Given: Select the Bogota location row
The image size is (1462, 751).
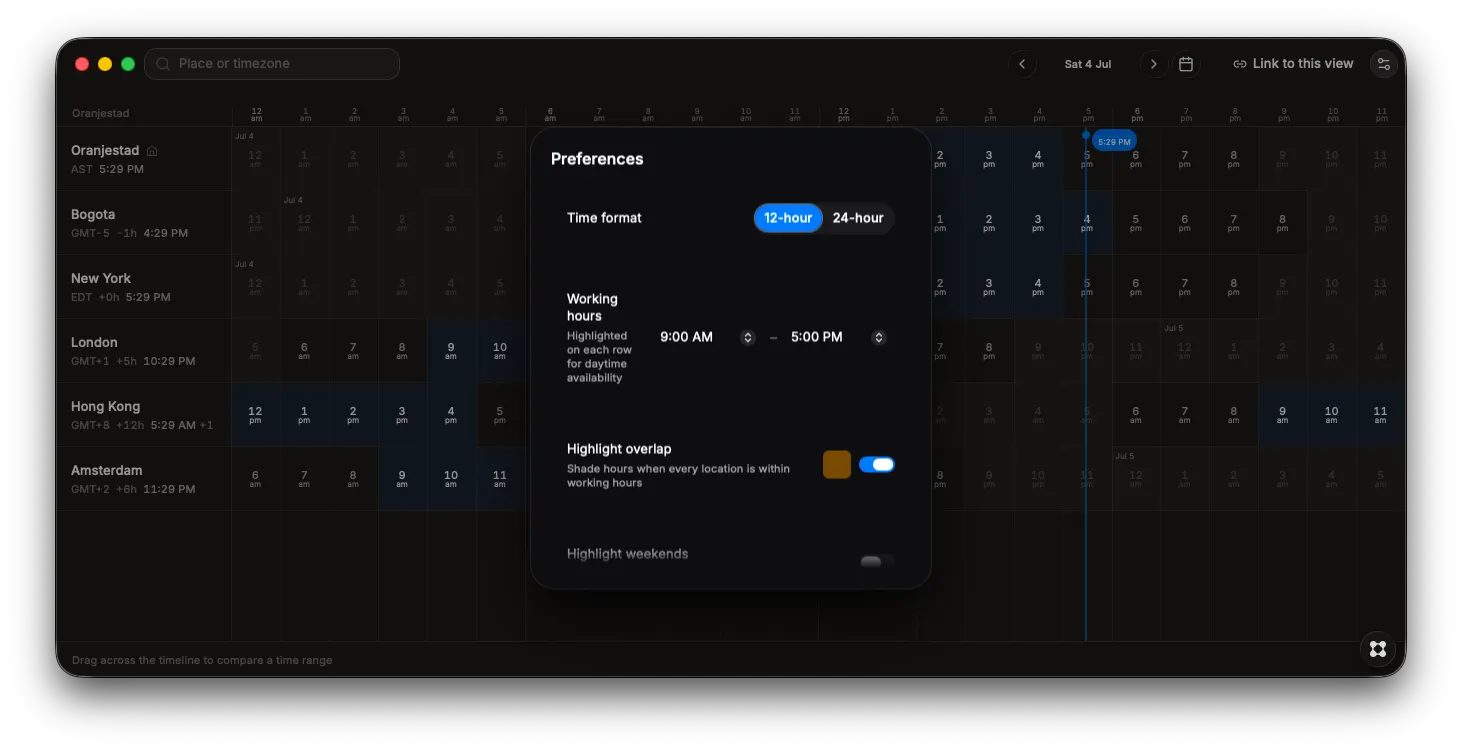Looking at the screenshot, I should pyautogui.click(x=144, y=223).
